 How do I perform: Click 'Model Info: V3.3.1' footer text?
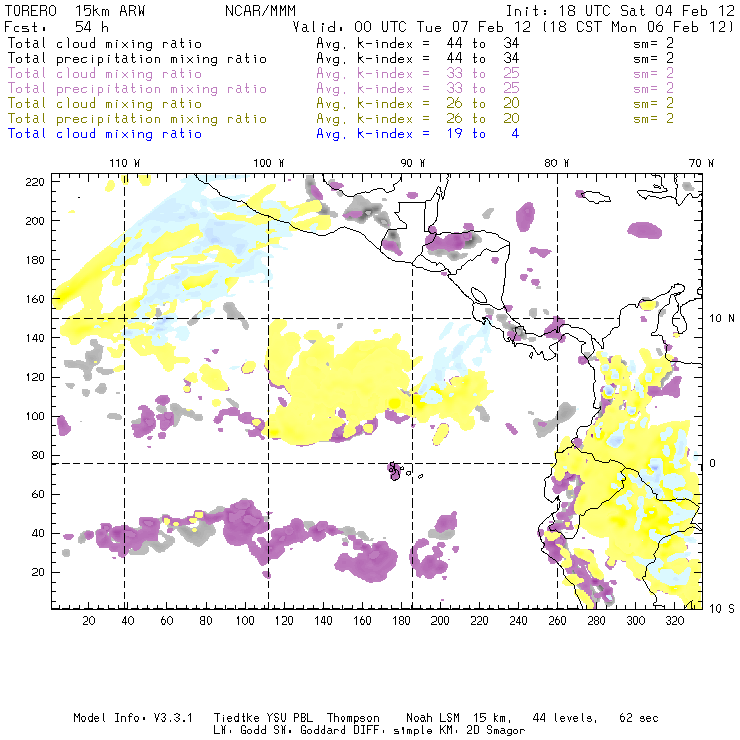tap(133, 718)
